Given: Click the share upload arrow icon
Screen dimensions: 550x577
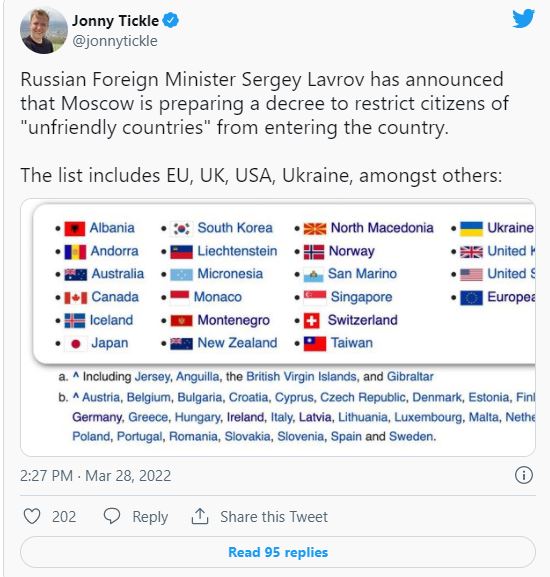Looking at the screenshot, I should (x=200, y=516).
